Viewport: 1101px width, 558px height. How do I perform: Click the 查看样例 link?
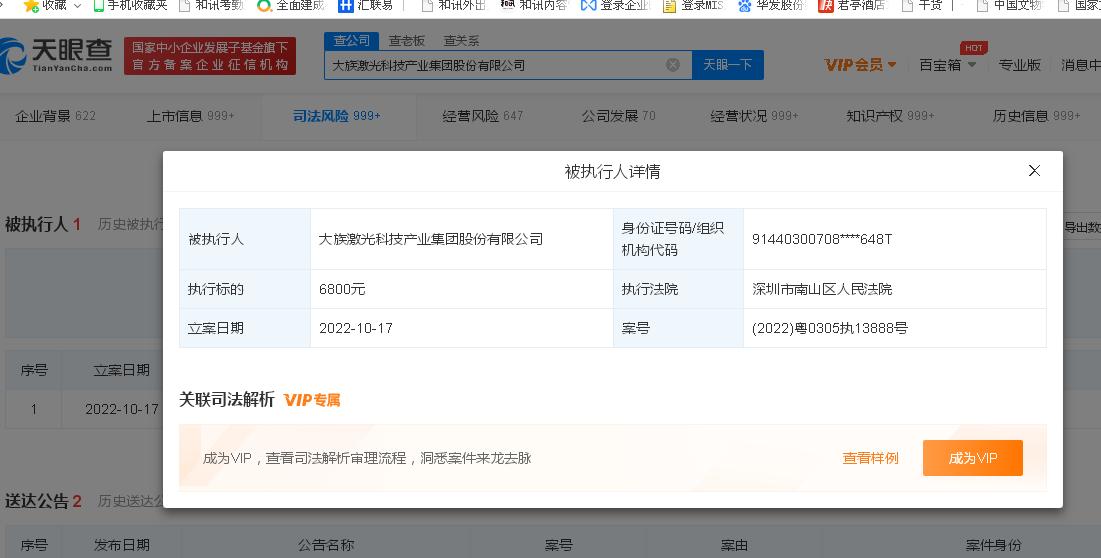(871, 458)
